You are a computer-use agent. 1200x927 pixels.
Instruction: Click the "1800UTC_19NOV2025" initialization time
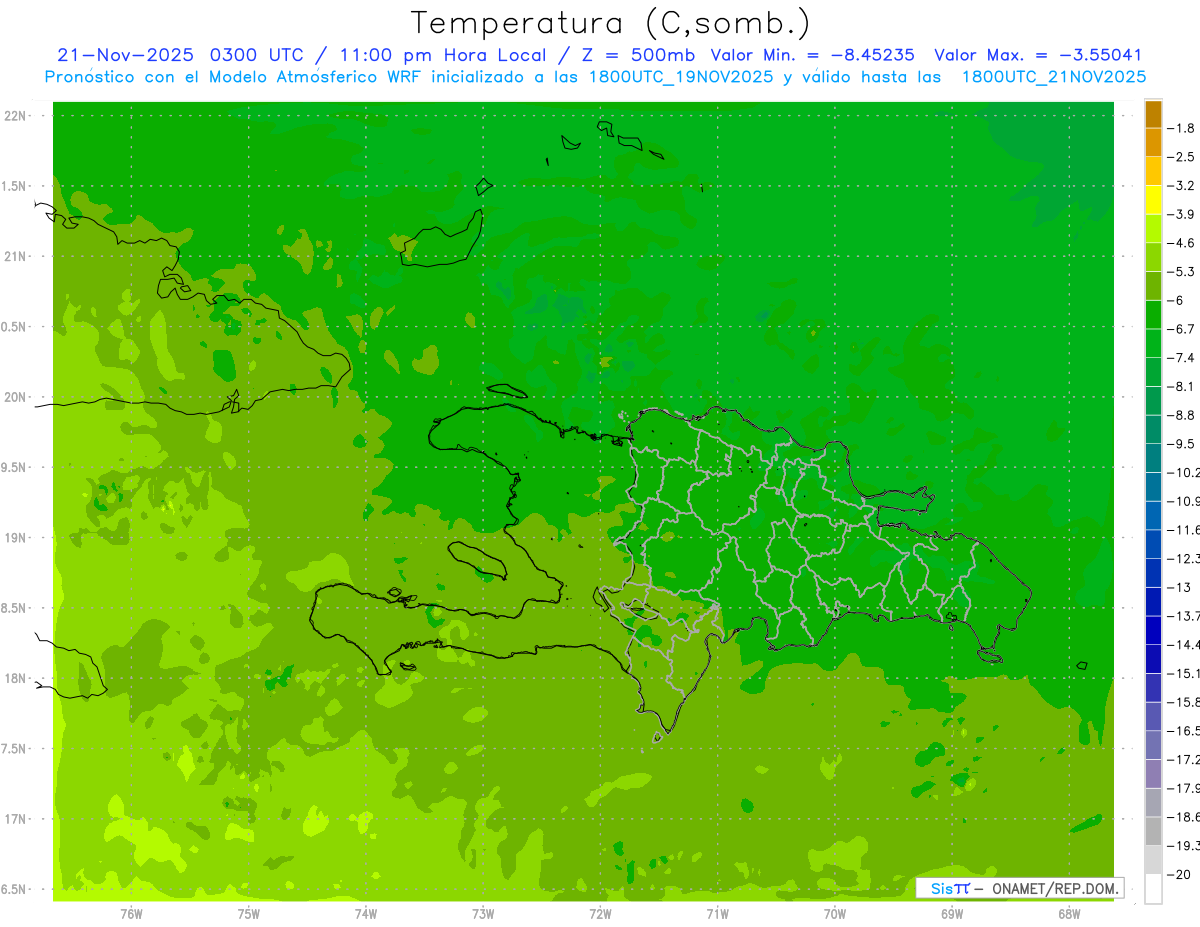(x=679, y=77)
